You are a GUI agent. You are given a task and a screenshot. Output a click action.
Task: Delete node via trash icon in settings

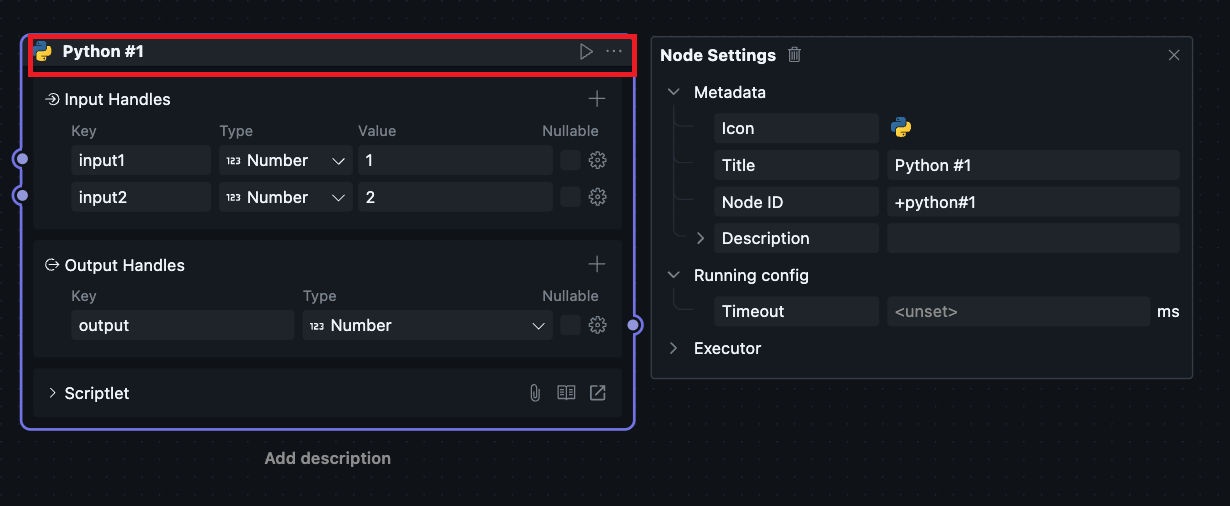(794, 55)
